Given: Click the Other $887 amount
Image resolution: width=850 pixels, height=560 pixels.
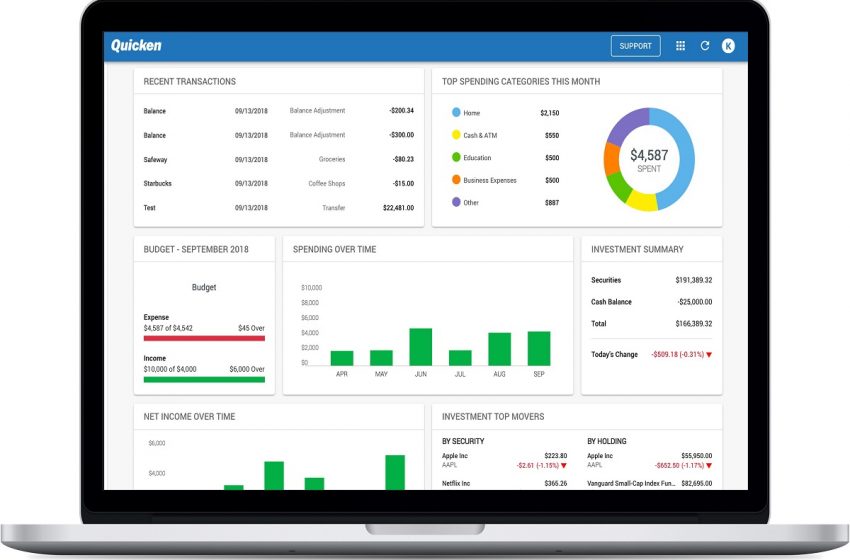Looking at the screenshot, I should [x=552, y=202].
